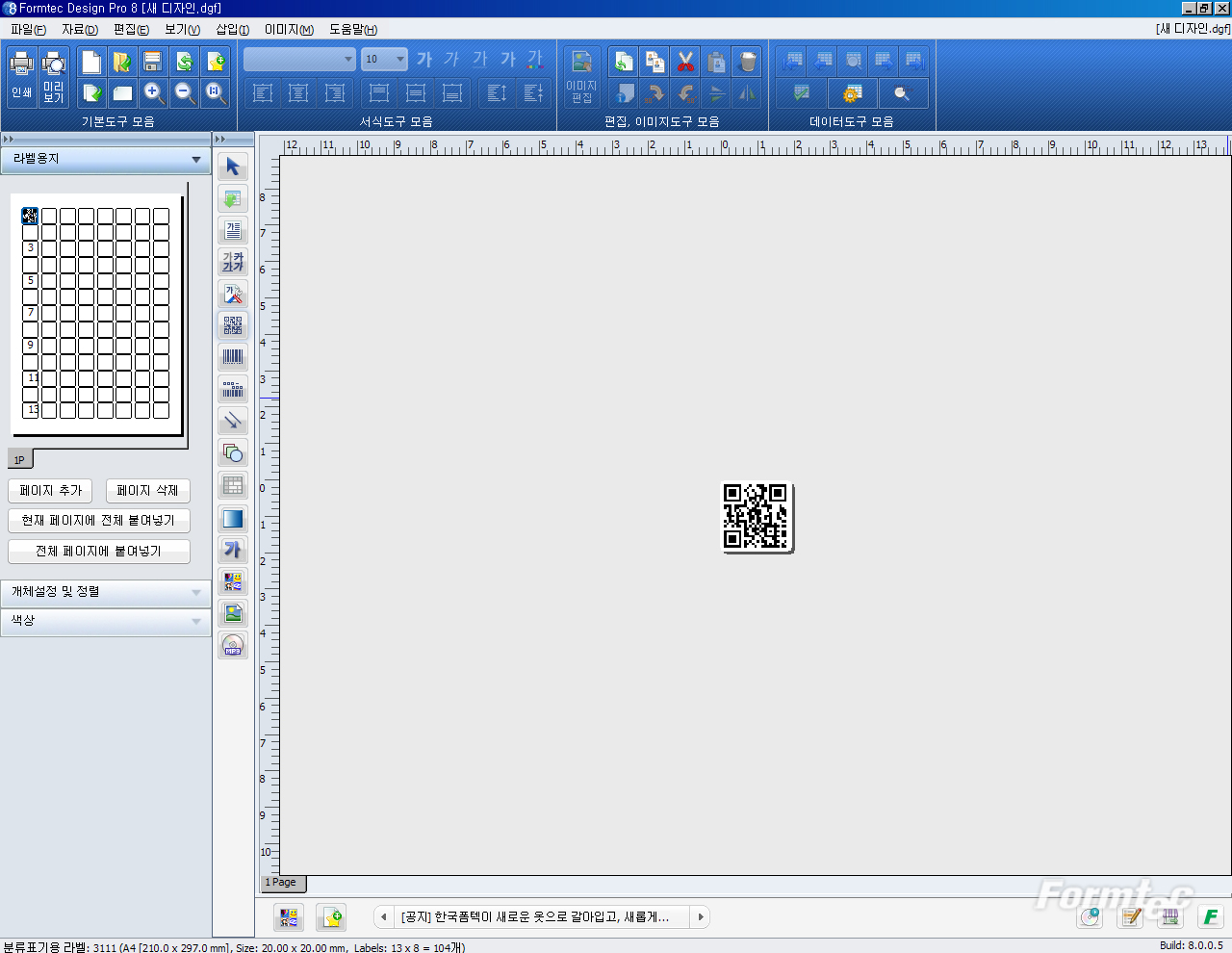Click the zoom out magnifier
The width and height of the screenshot is (1232, 953).
[184, 93]
